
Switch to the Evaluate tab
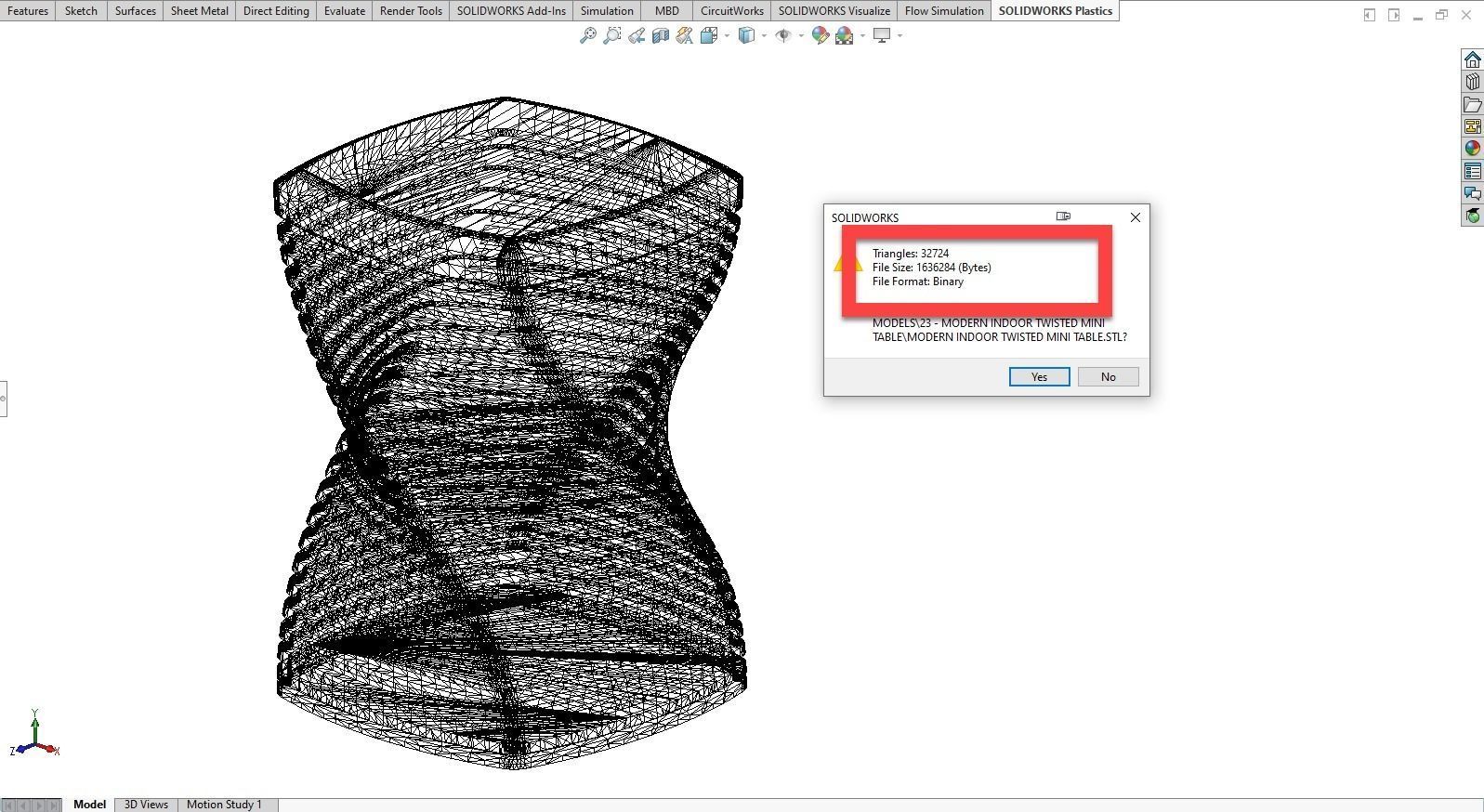pos(344,11)
